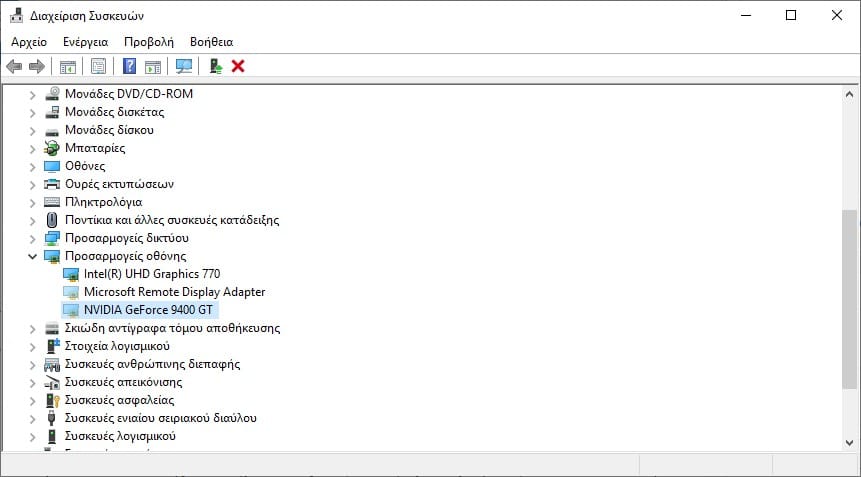Click the Forward arrow toolbar icon
The width and height of the screenshot is (861, 477).
tap(37, 67)
